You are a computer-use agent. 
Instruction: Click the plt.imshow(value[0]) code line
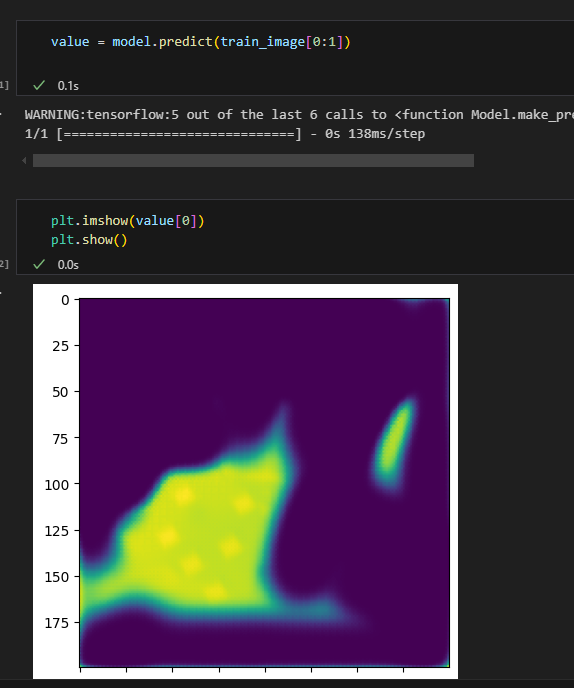coord(128,220)
